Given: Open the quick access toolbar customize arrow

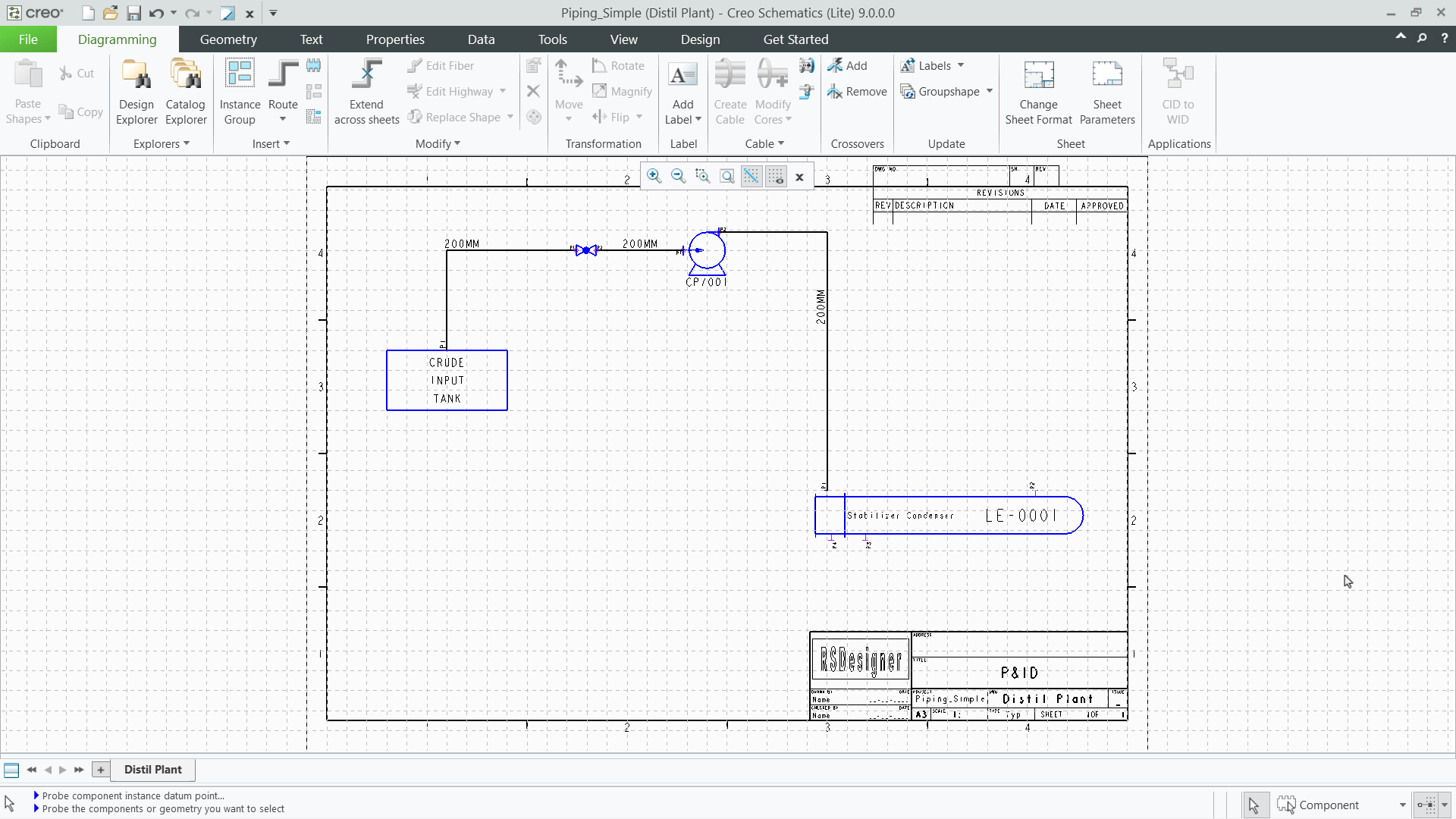Looking at the screenshot, I should (x=273, y=13).
